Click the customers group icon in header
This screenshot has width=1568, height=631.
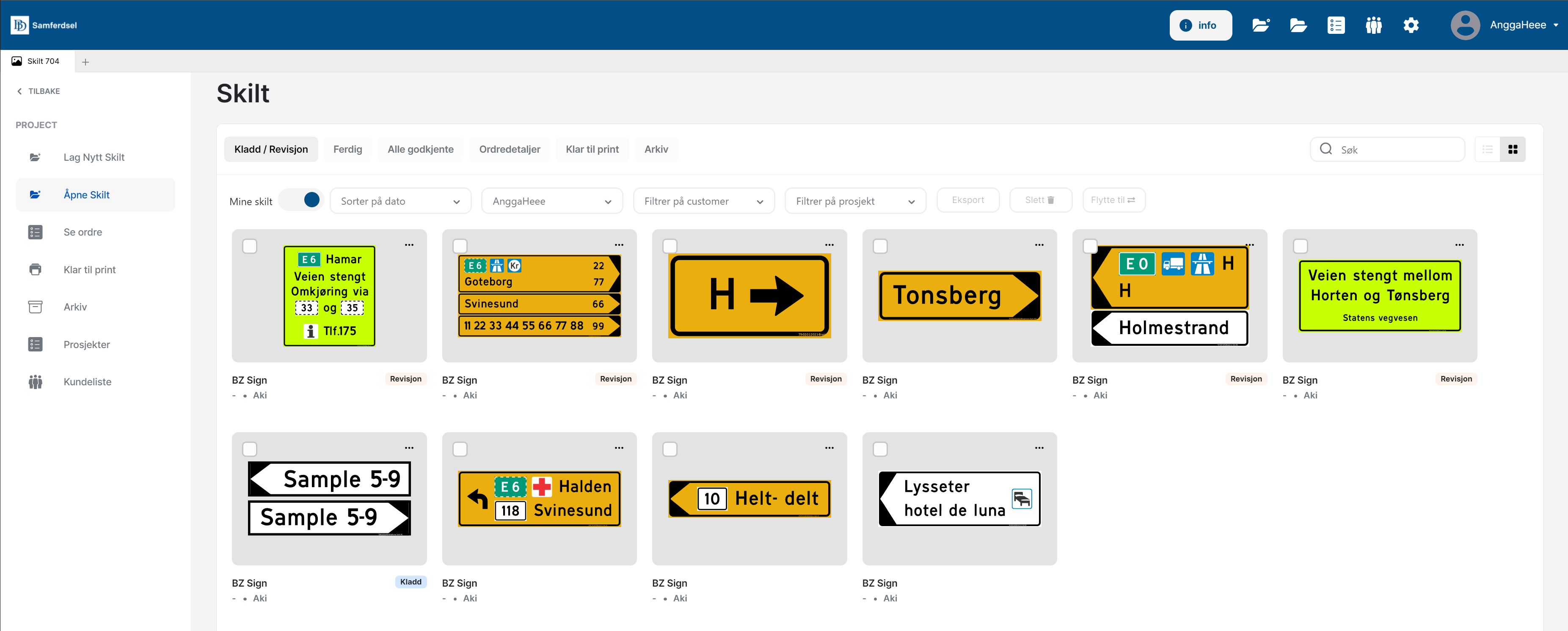coord(1373,25)
